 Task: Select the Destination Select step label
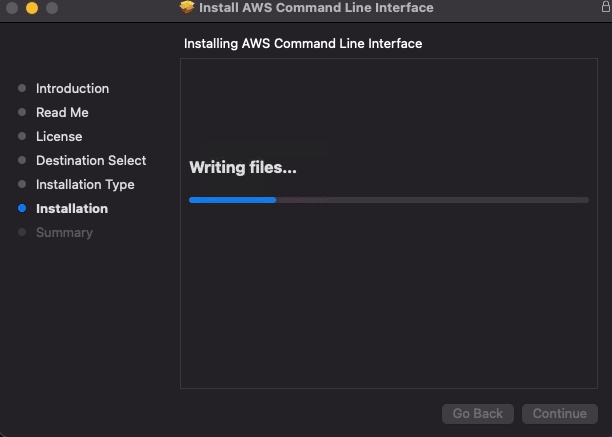(91, 161)
